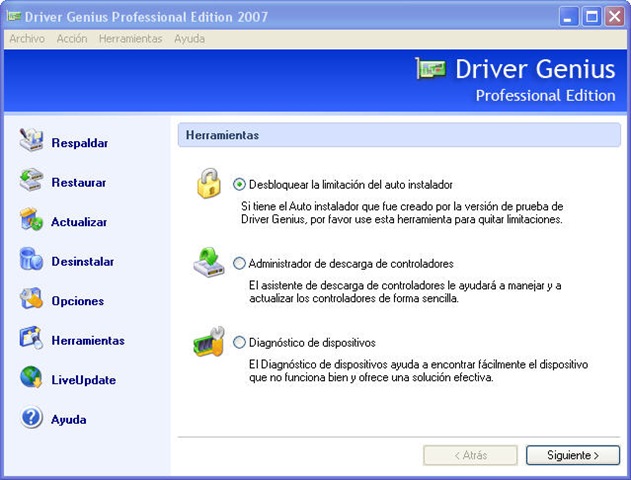Viewport: 631px width, 480px height.
Task: Click the Restaurar restore icon
Action: (31, 180)
